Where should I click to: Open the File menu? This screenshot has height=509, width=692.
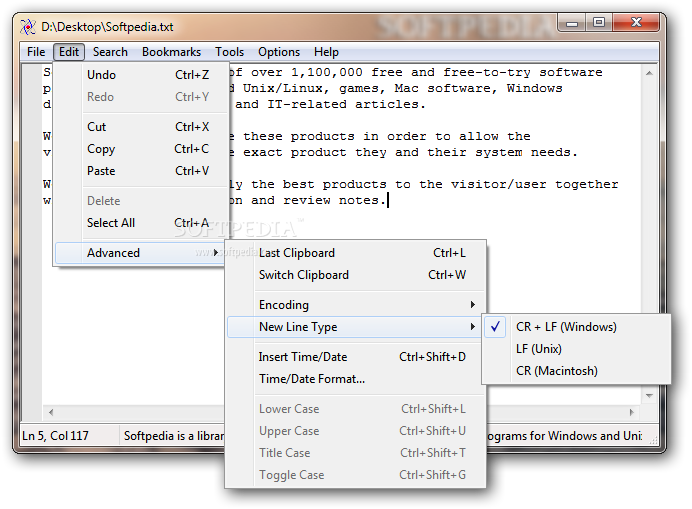pyautogui.click(x=36, y=52)
